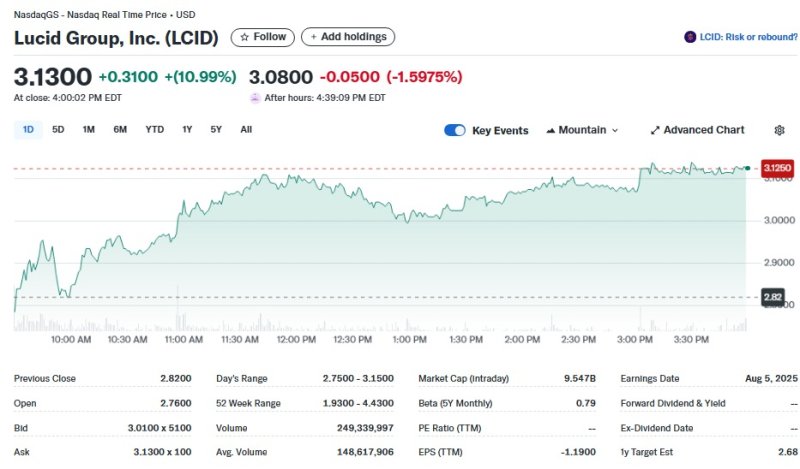Select the 1D time range
Image resolution: width=800 pixels, height=469 pixels.
coord(28,129)
